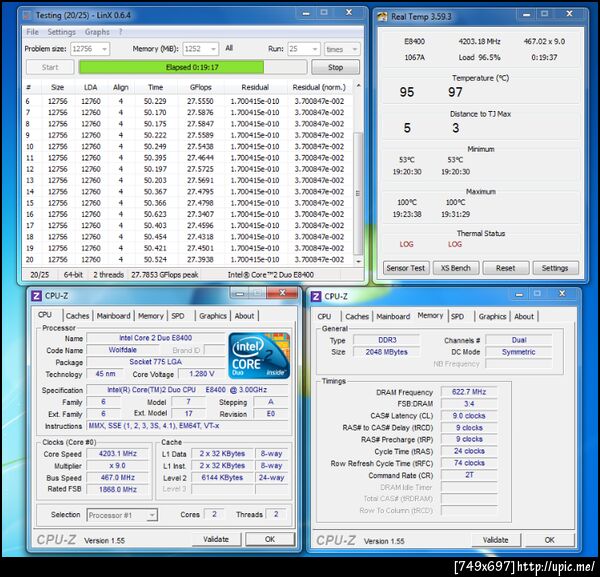Open the File menu in LinX
The image size is (600, 577).
tap(33, 32)
